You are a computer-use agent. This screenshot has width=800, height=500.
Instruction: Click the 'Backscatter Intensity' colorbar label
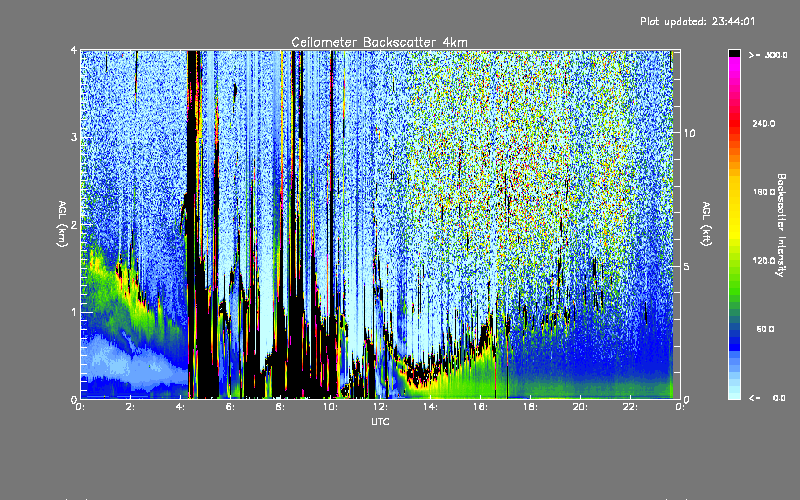coord(781,225)
